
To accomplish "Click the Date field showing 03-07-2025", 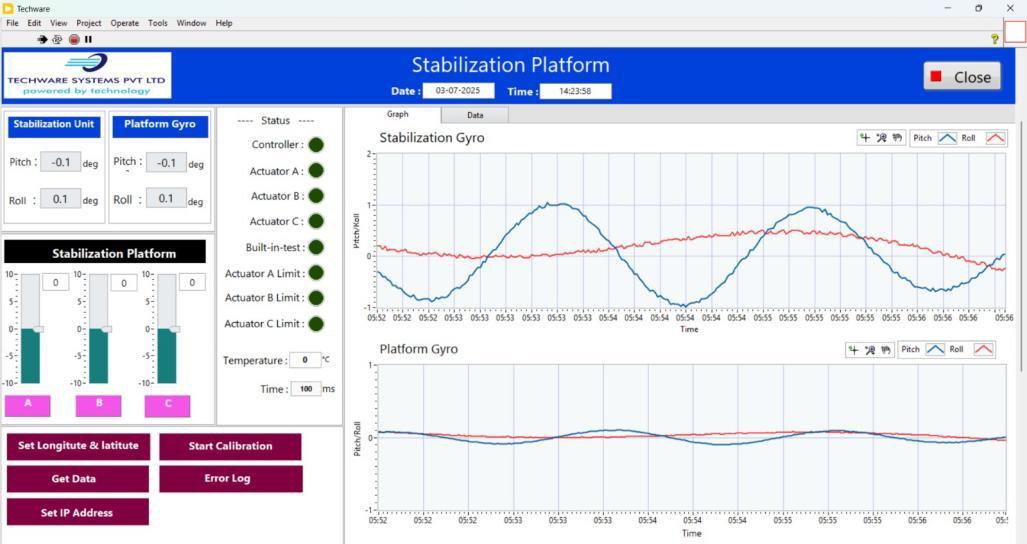I will pyautogui.click(x=458, y=90).
